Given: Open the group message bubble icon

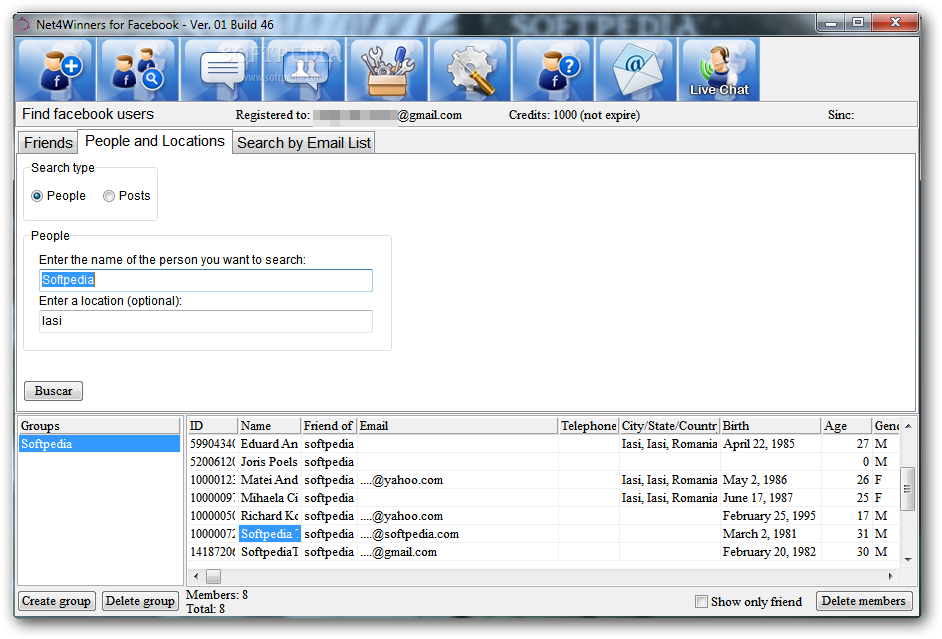Looking at the screenshot, I should coord(305,70).
